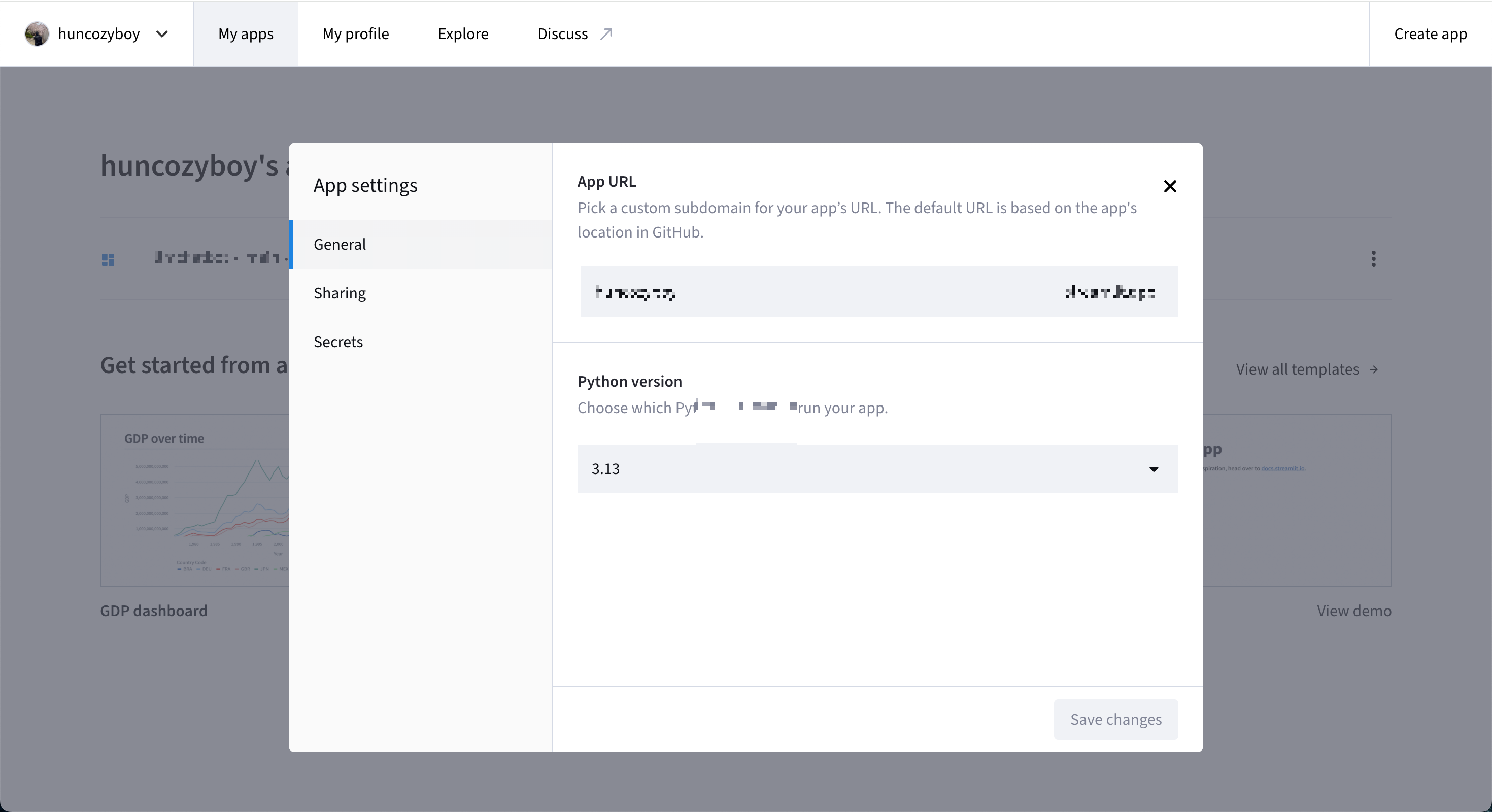Click the Python version dropdown caret
This screenshot has width=1492, height=812.
tap(1153, 469)
